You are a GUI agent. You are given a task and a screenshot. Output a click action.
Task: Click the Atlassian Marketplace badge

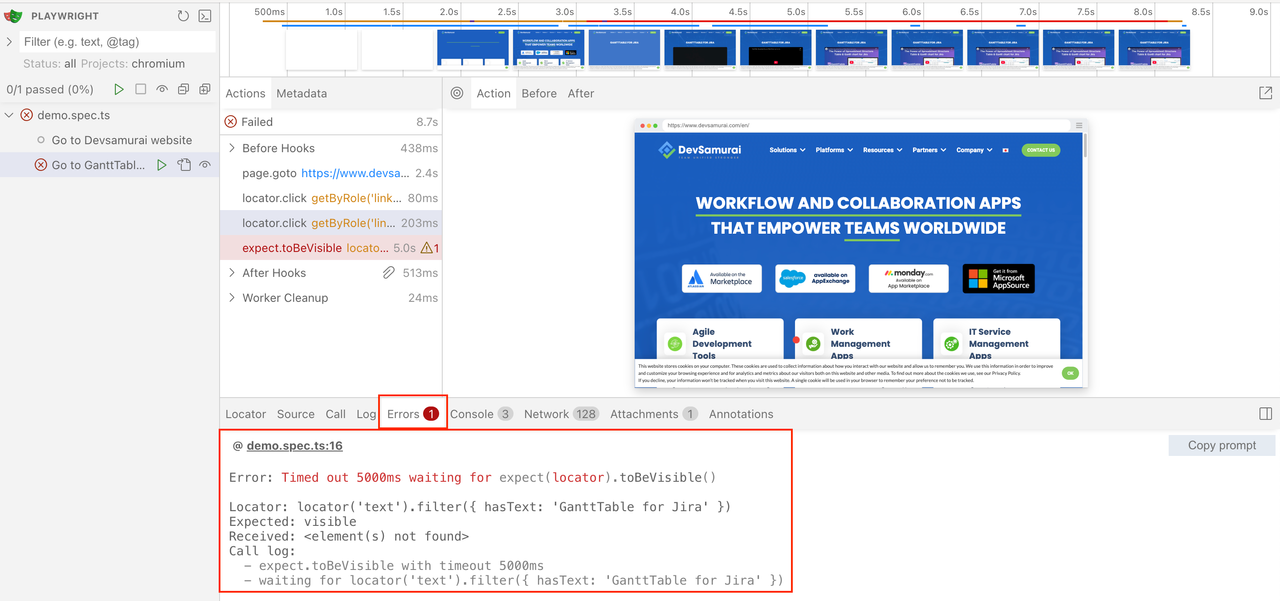(x=722, y=279)
